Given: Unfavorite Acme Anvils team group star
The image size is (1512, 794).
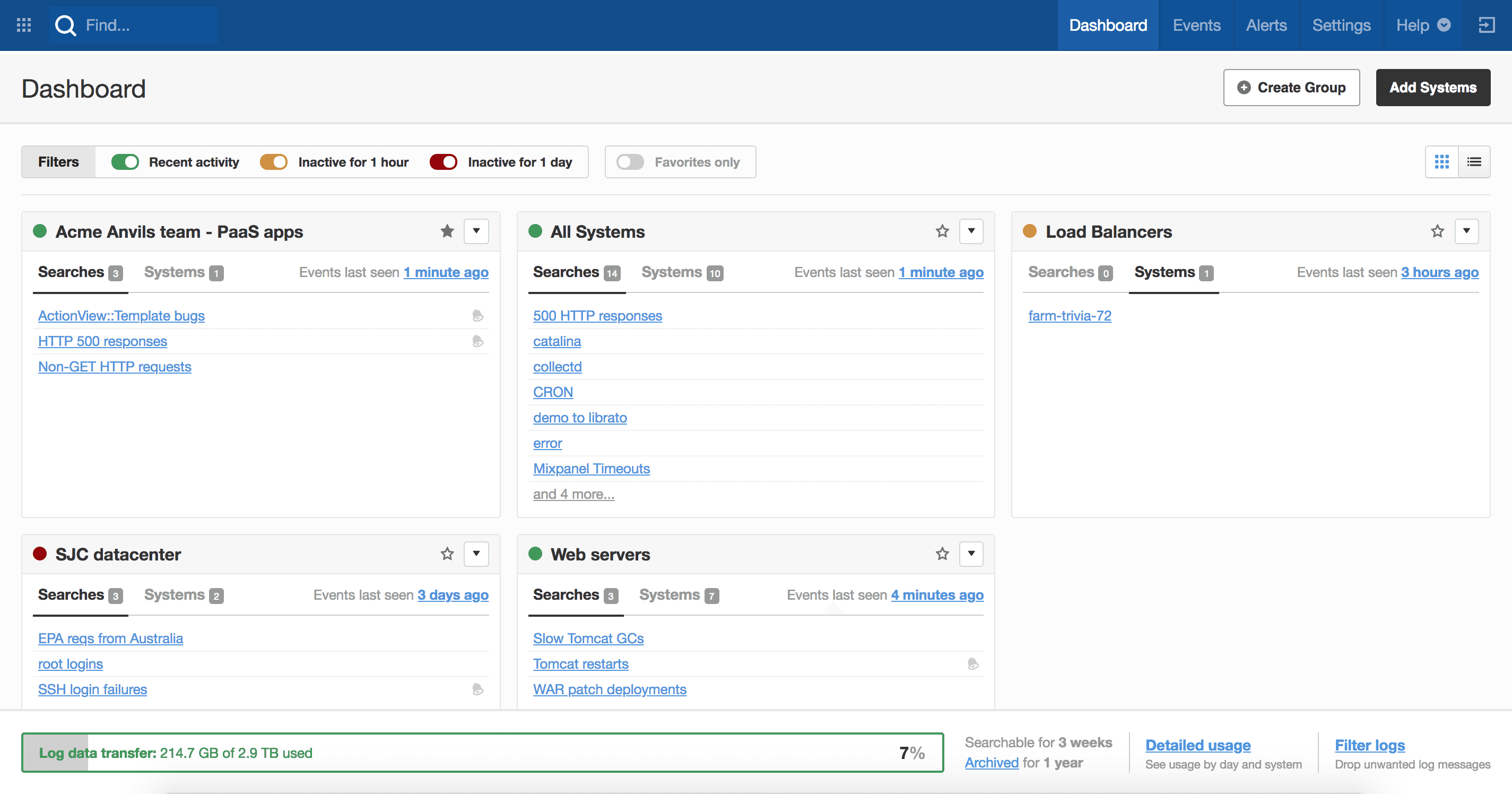Looking at the screenshot, I should coord(447,231).
